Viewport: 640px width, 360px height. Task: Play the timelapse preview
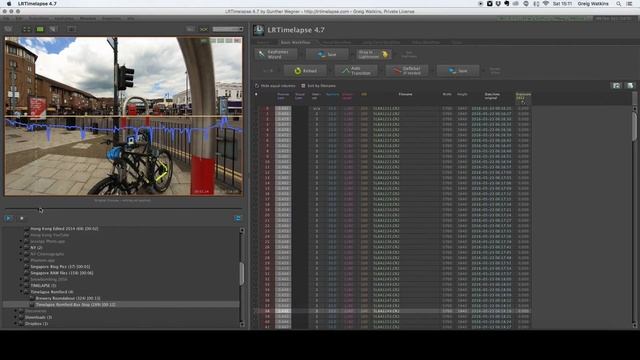pos(8,218)
